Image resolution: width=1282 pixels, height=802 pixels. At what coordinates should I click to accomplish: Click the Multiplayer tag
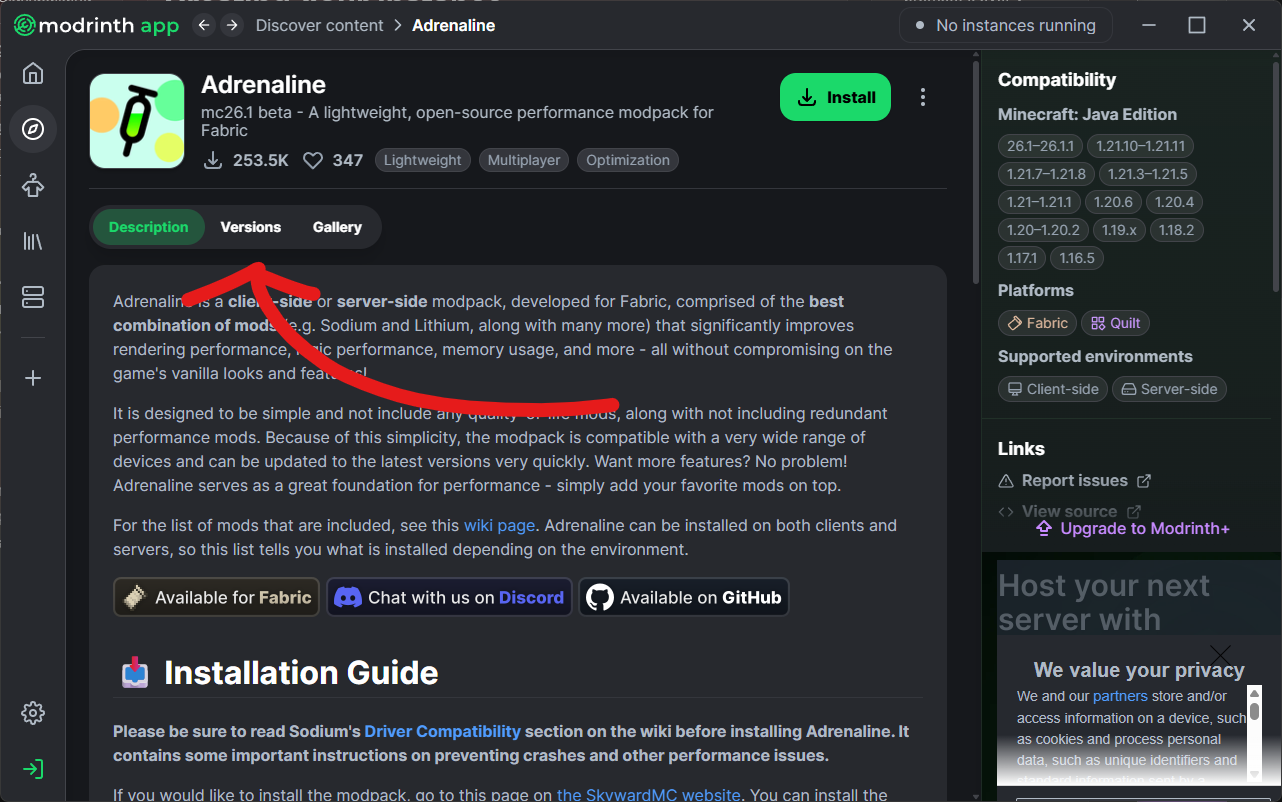(x=524, y=160)
